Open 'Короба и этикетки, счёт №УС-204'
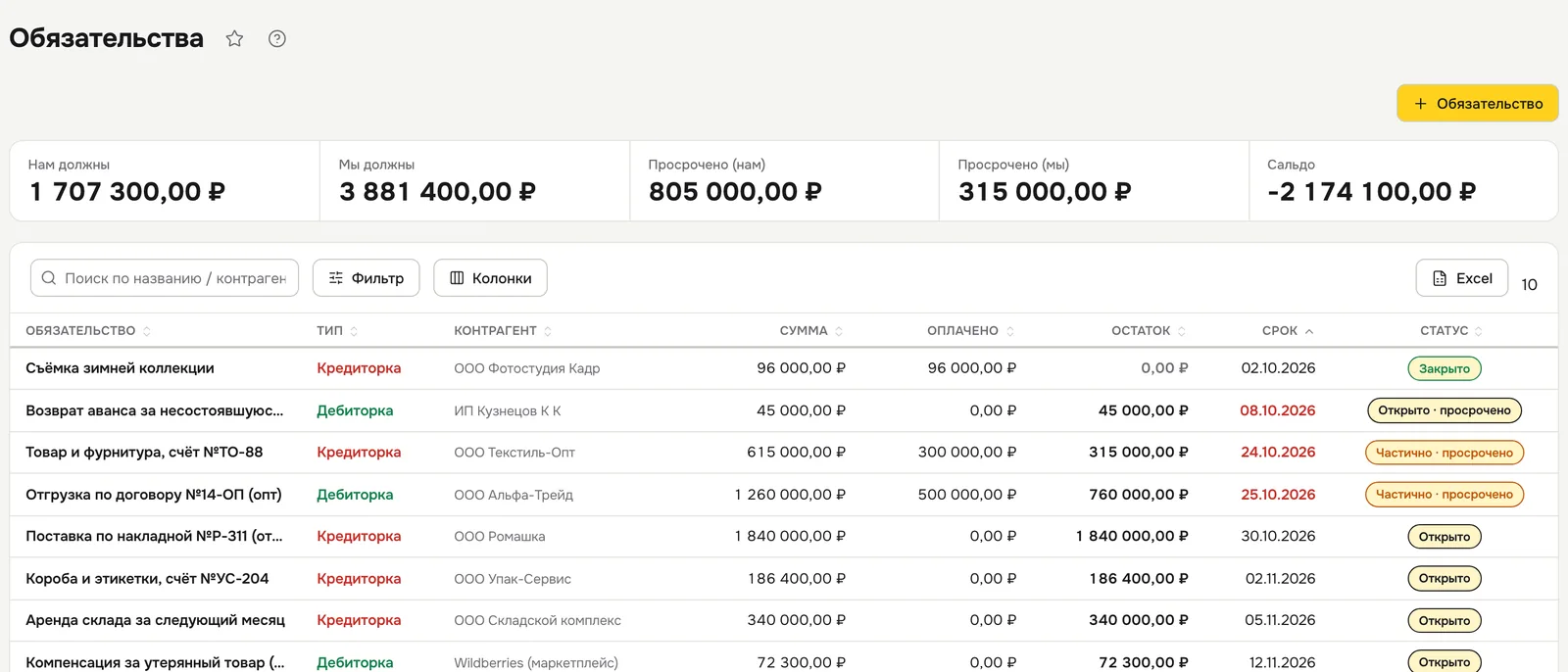 147,579
